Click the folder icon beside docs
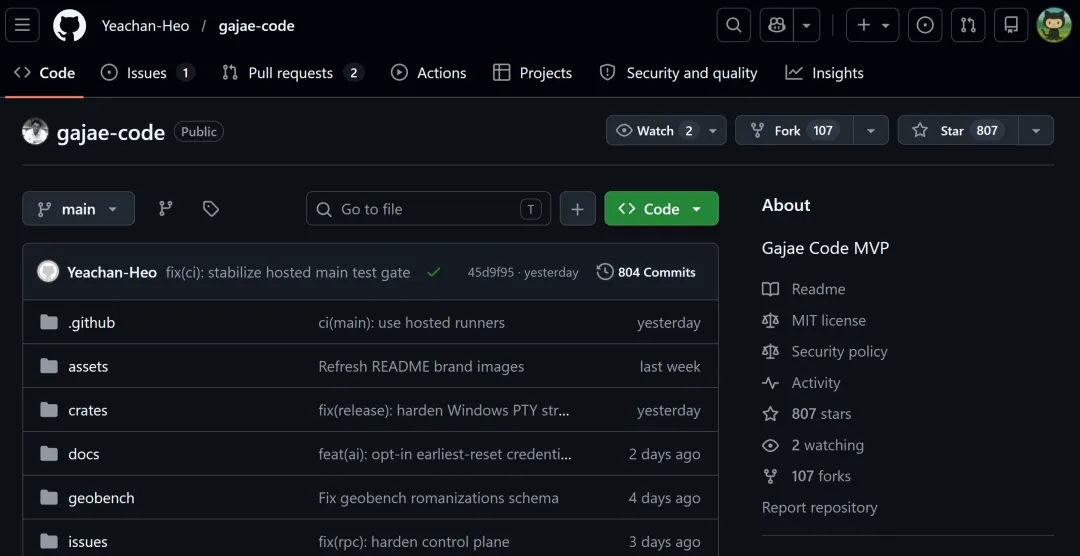The height and width of the screenshot is (556, 1080). pos(49,453)
